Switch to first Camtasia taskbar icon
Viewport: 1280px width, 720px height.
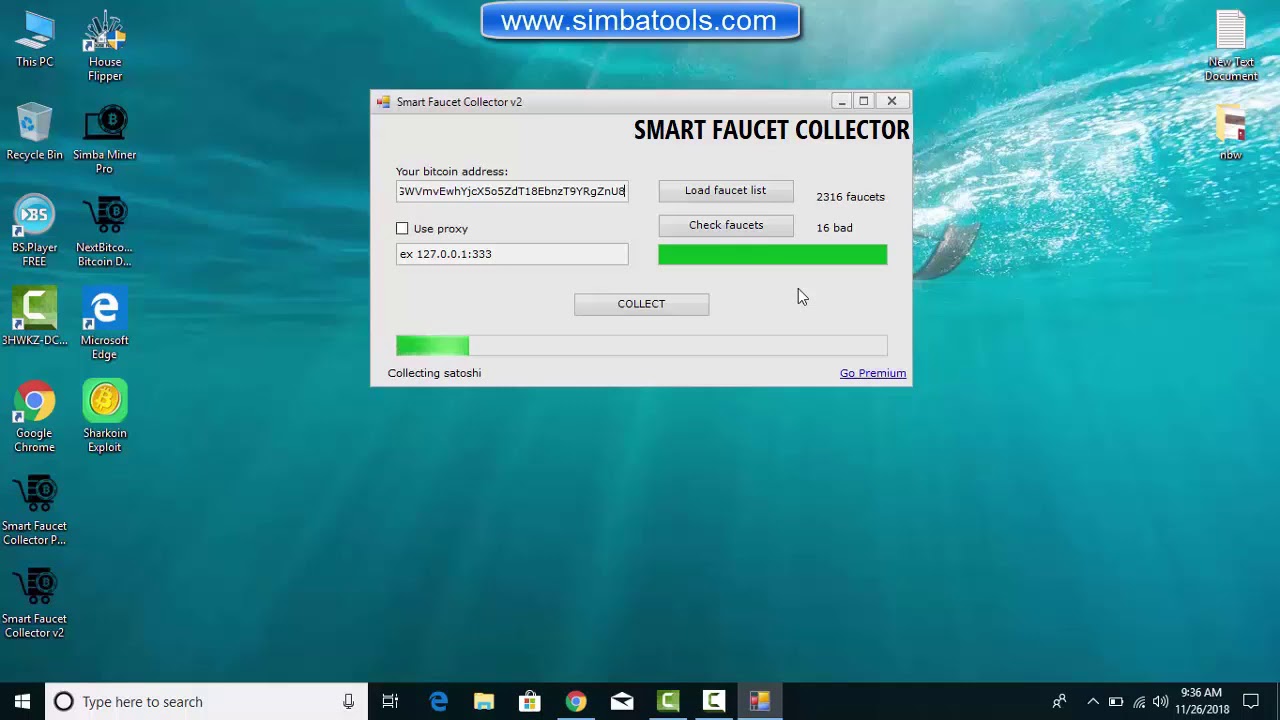tap(668, 702)
